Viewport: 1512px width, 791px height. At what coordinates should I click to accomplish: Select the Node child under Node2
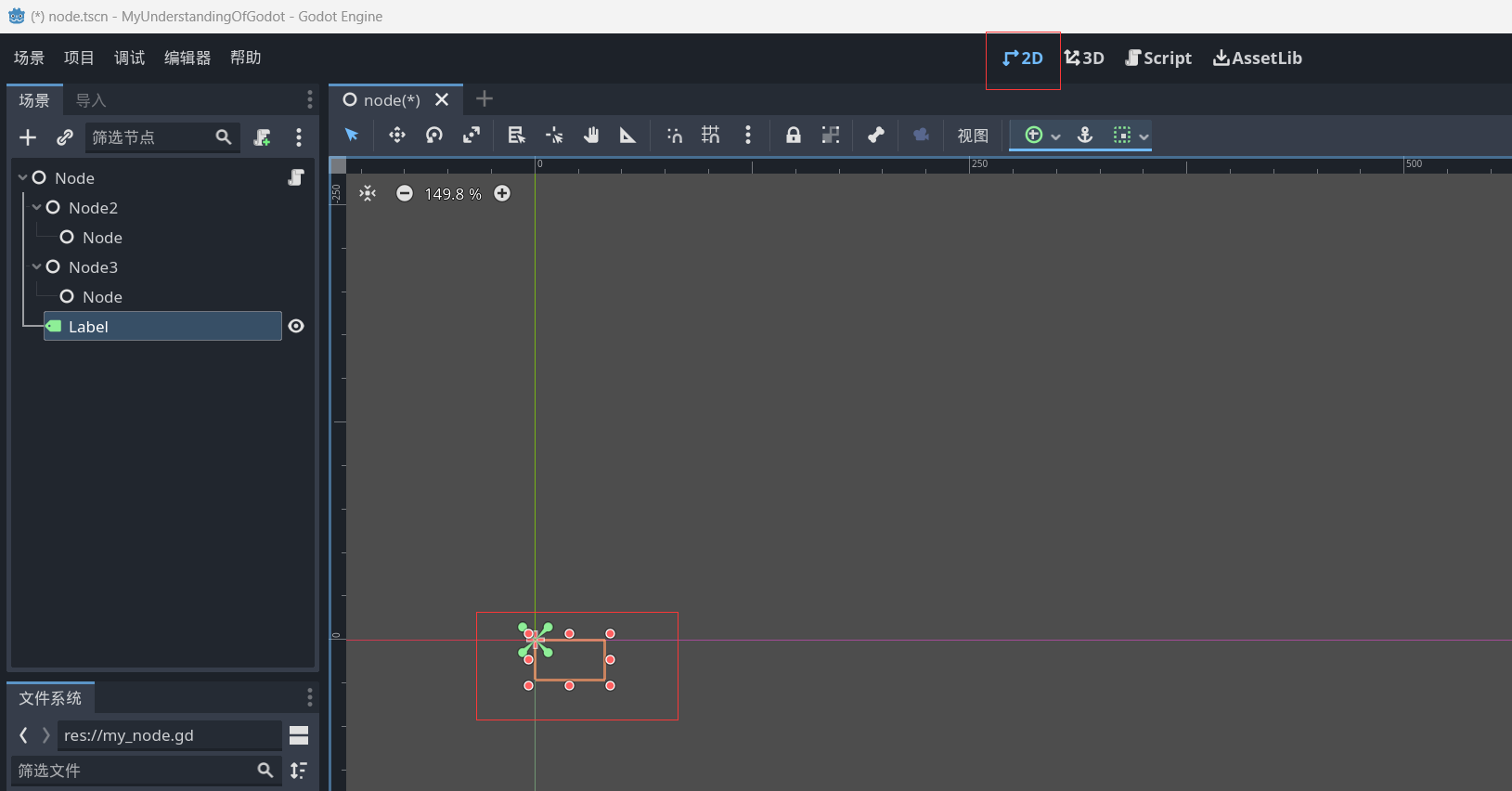[x=102, y=238]
